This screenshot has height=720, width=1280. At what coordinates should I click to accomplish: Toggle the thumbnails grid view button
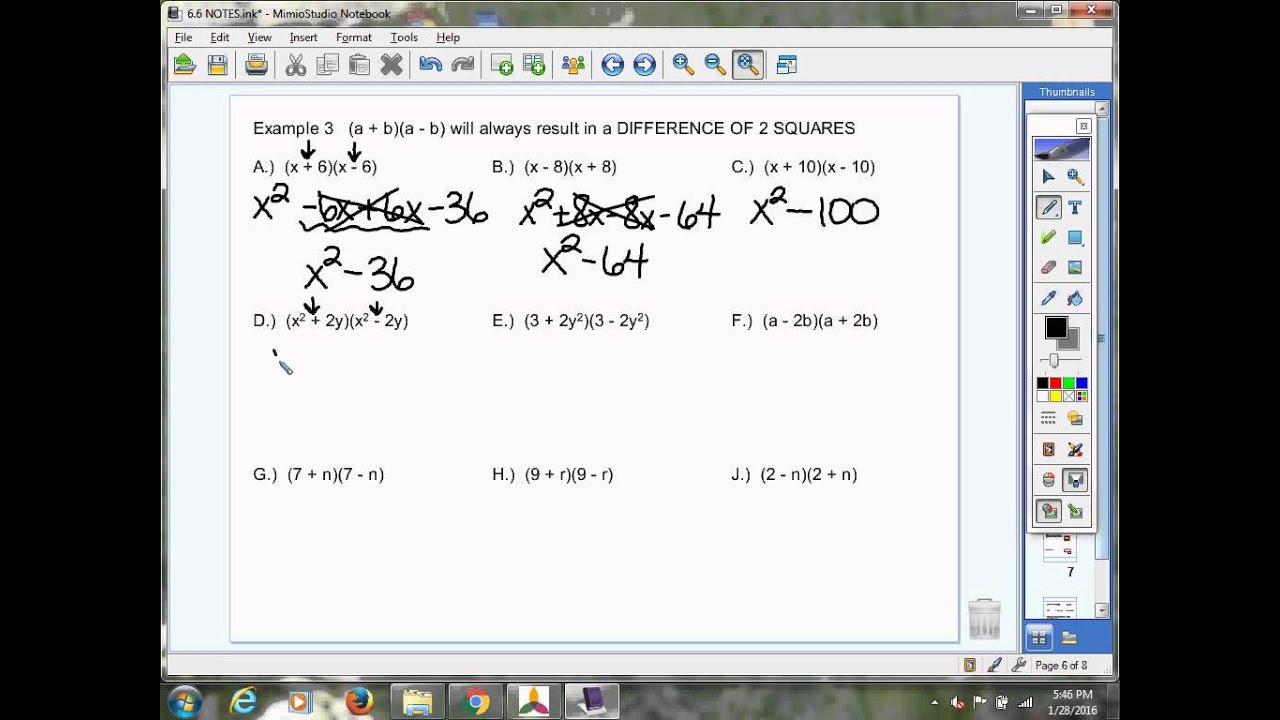[1038, 637]
